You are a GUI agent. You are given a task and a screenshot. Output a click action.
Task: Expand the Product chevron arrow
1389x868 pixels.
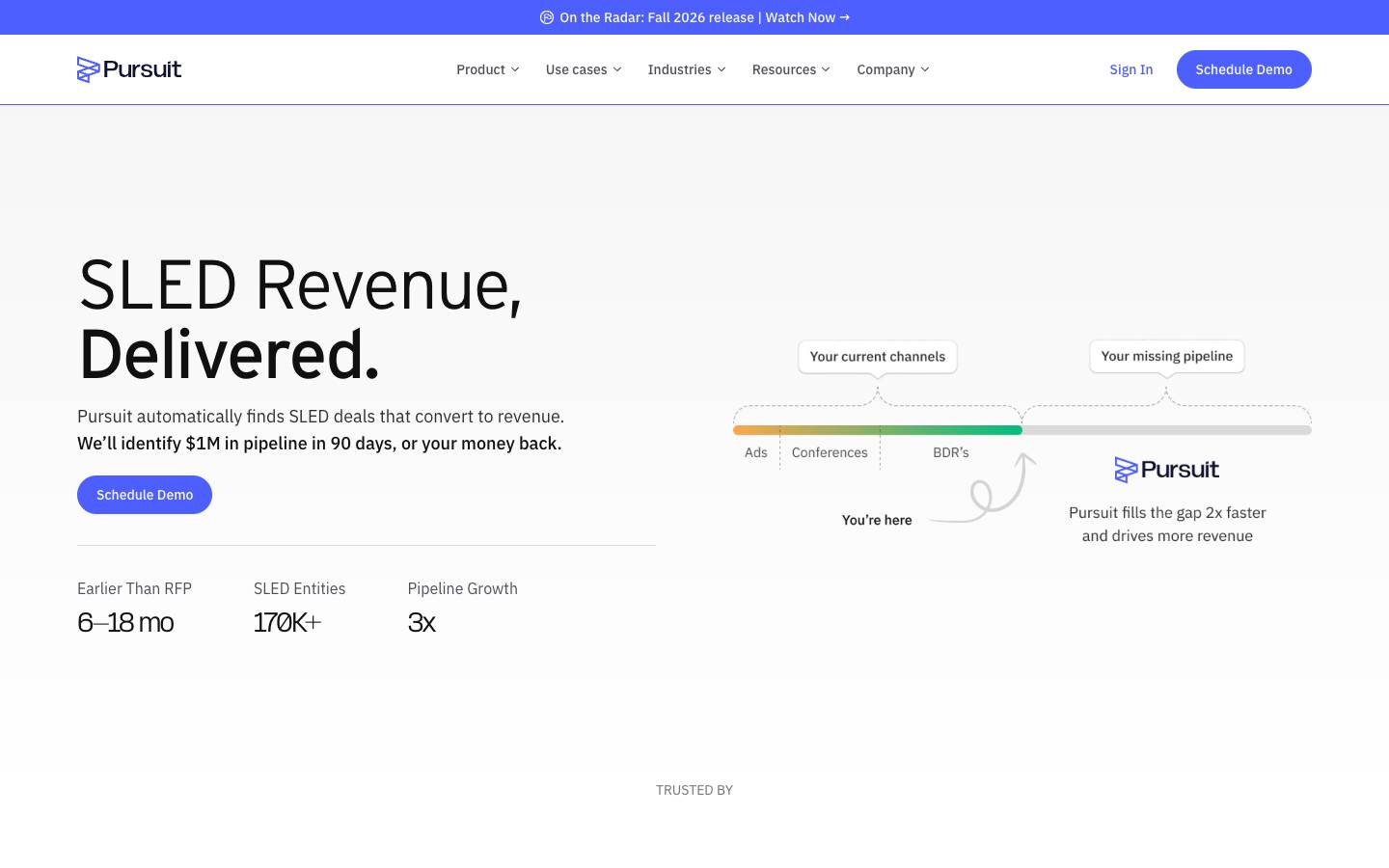click(x=515, y=69)
